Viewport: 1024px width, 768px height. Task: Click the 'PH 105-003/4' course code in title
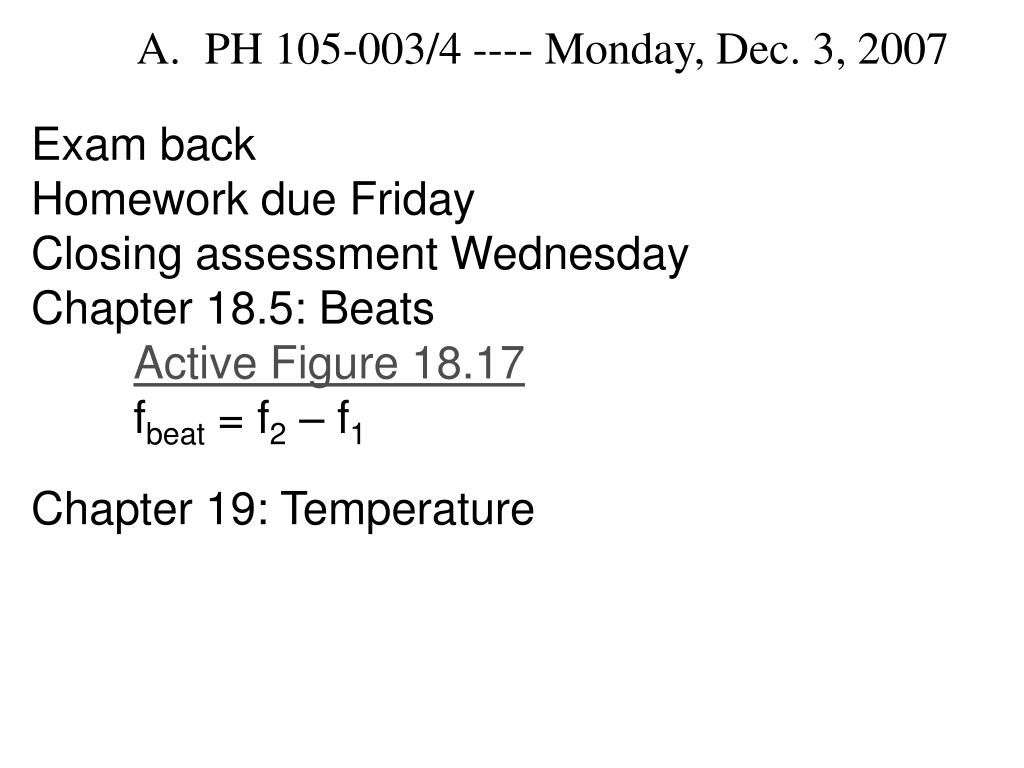click(332, 50)
